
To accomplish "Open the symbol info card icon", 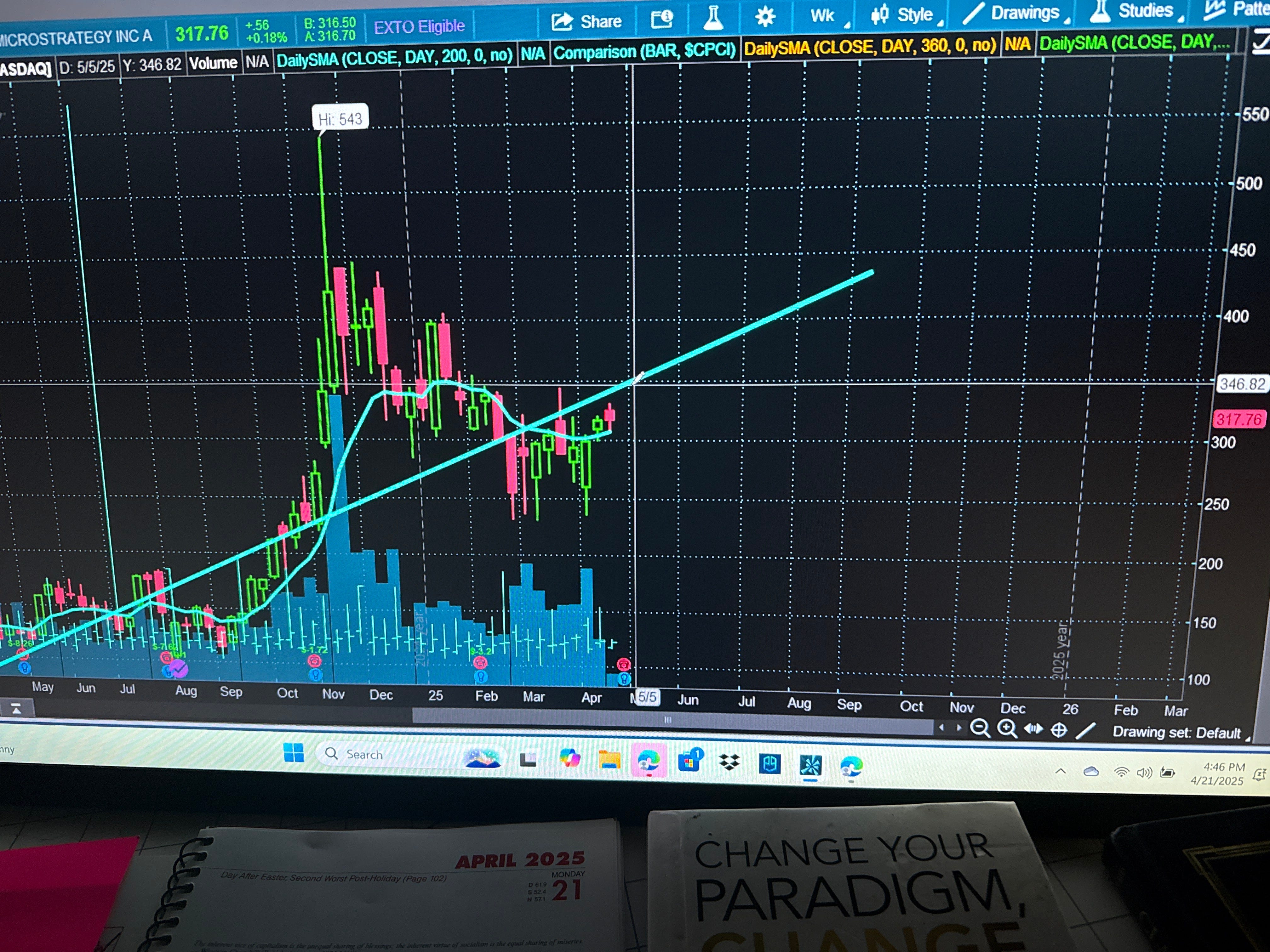I will click(x=661, y=20).
